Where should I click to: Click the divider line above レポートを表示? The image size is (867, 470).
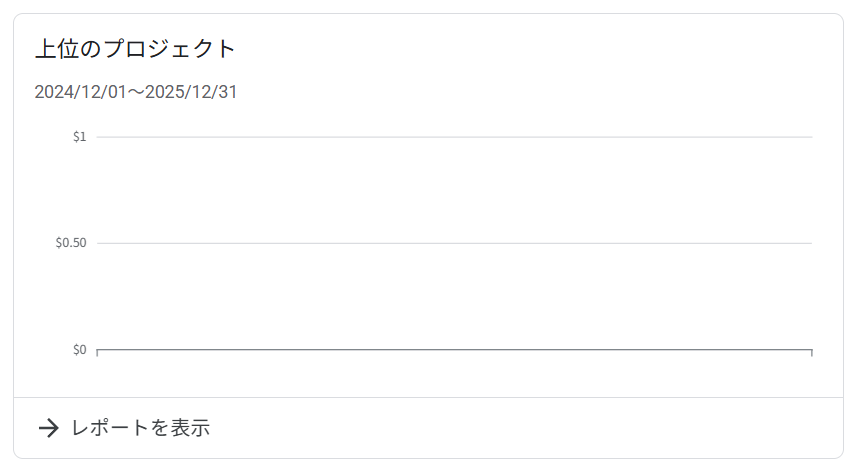(x=429, y=398)
